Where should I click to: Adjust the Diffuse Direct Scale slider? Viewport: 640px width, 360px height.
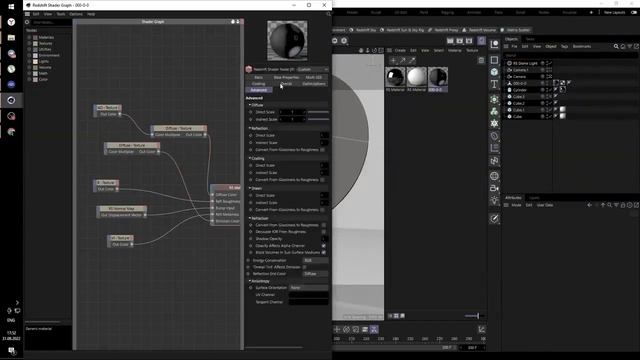click(318, 112)
